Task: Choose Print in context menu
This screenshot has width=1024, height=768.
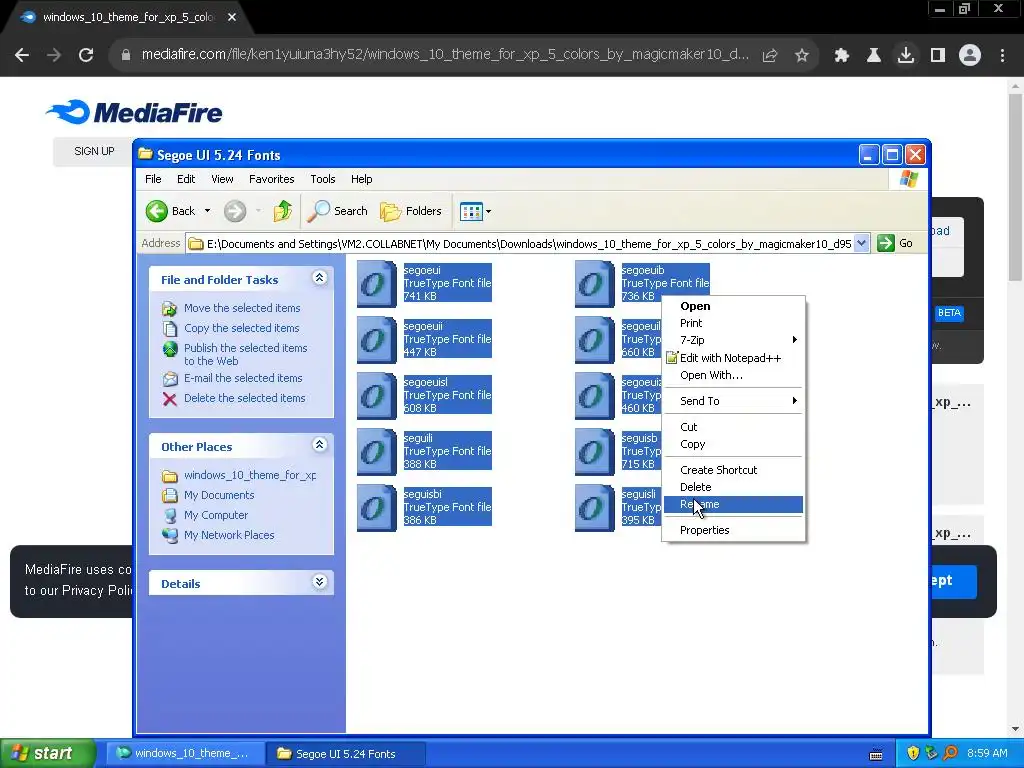Action: pos(733,323)
